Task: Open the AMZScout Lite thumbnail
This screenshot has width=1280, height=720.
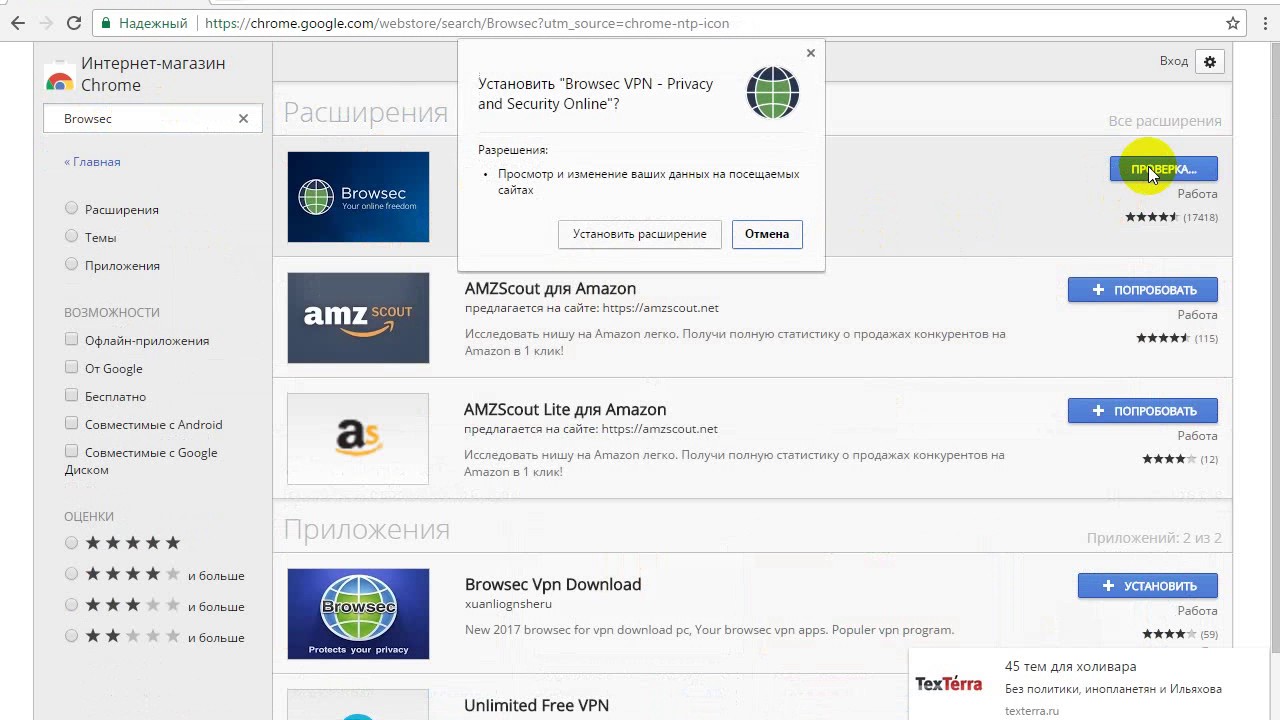Action: [x=358, y=439]
